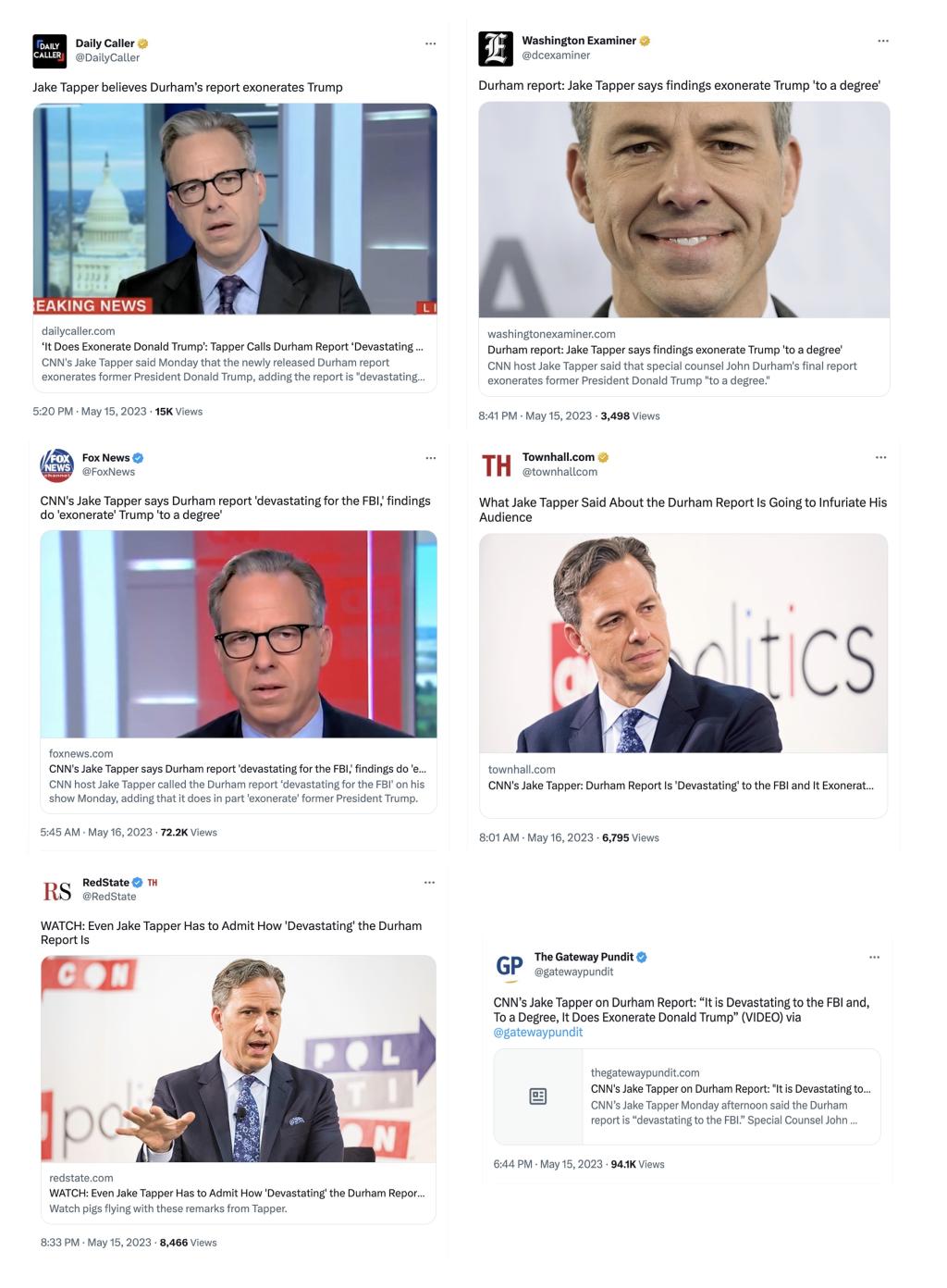Click the RedState RS logo avatar
This screenshot has width=947, height=1288.
(x=57, y=890)
